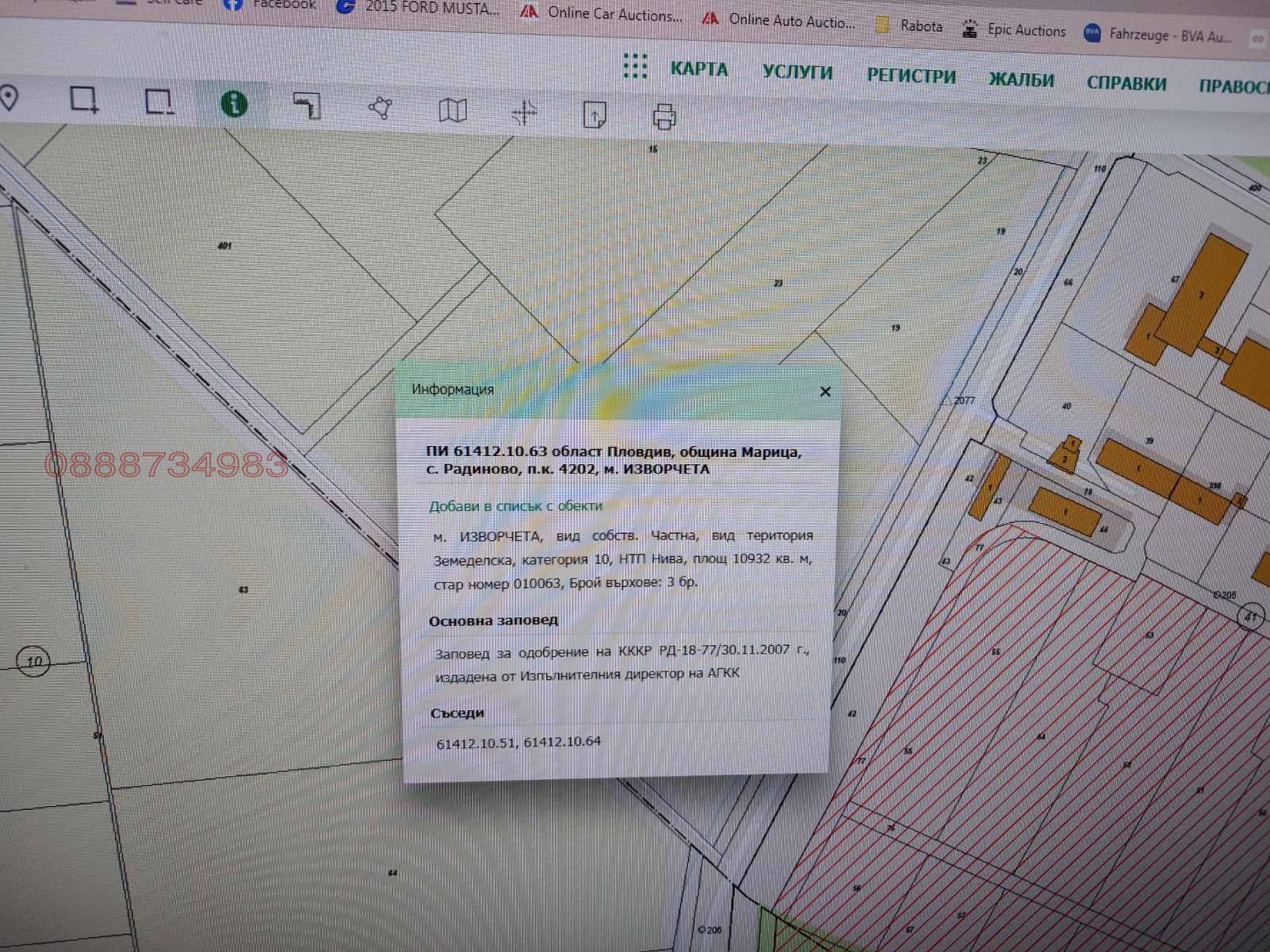The image size is (1270, 952).
Task: Open the Online Car Auctions bookmark
Action: click(x=602, y=13)
